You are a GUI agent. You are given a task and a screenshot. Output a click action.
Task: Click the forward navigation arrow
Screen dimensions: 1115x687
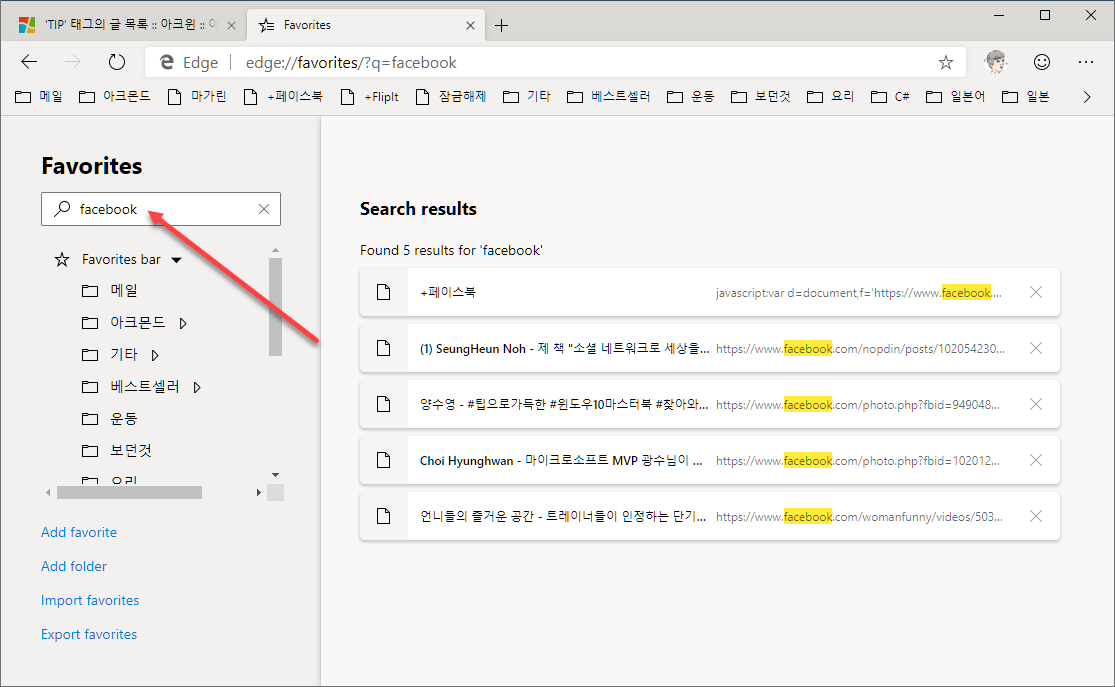tap(73, 62)
